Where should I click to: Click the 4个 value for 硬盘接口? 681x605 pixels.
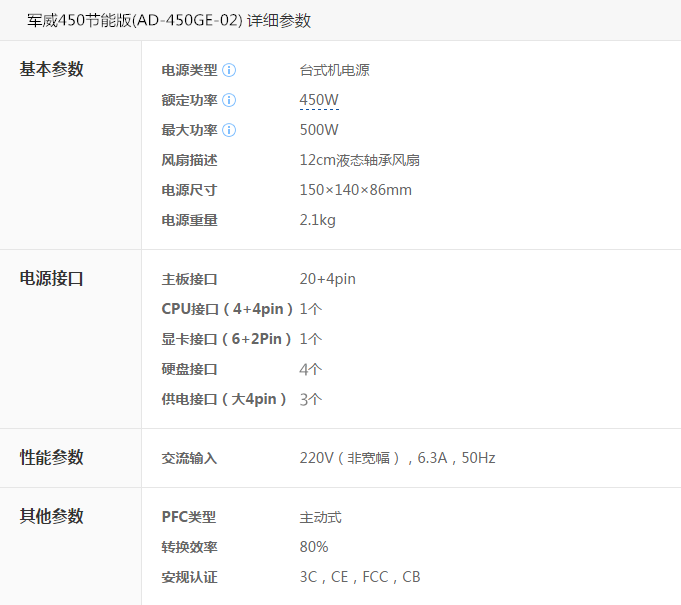coord(311,369)
